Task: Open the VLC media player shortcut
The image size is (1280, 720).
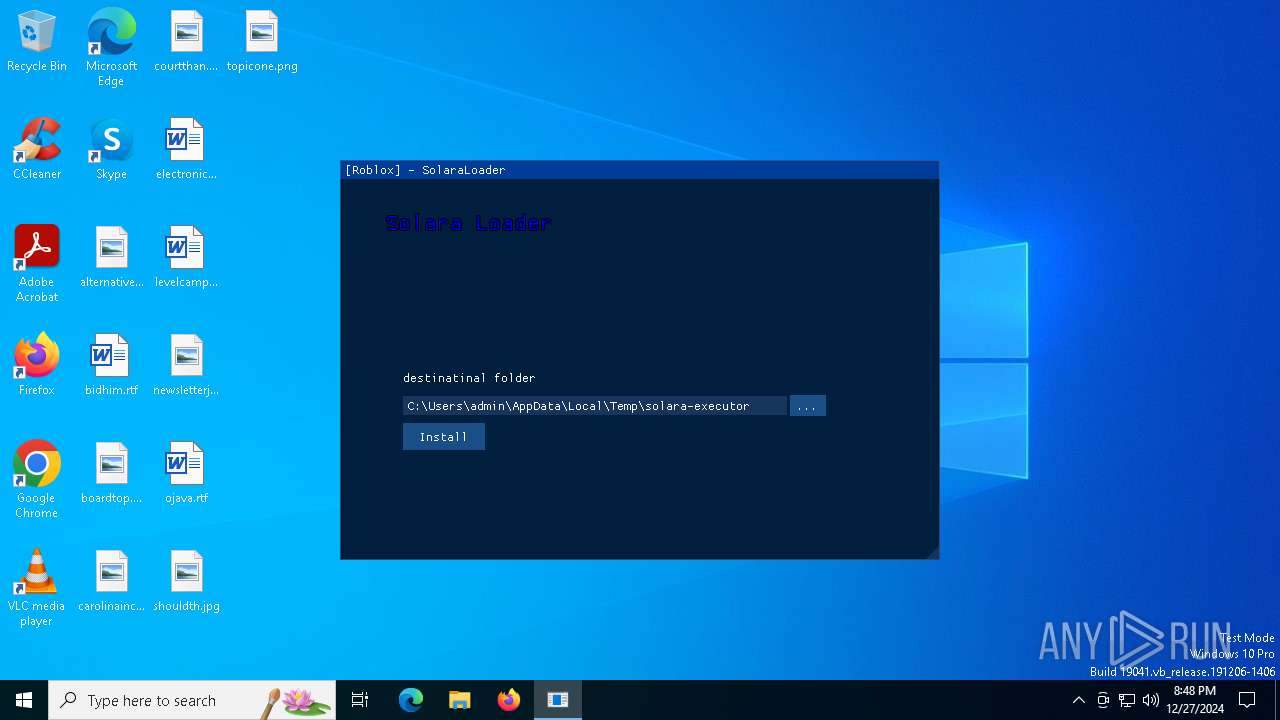Action: [37, 587]
